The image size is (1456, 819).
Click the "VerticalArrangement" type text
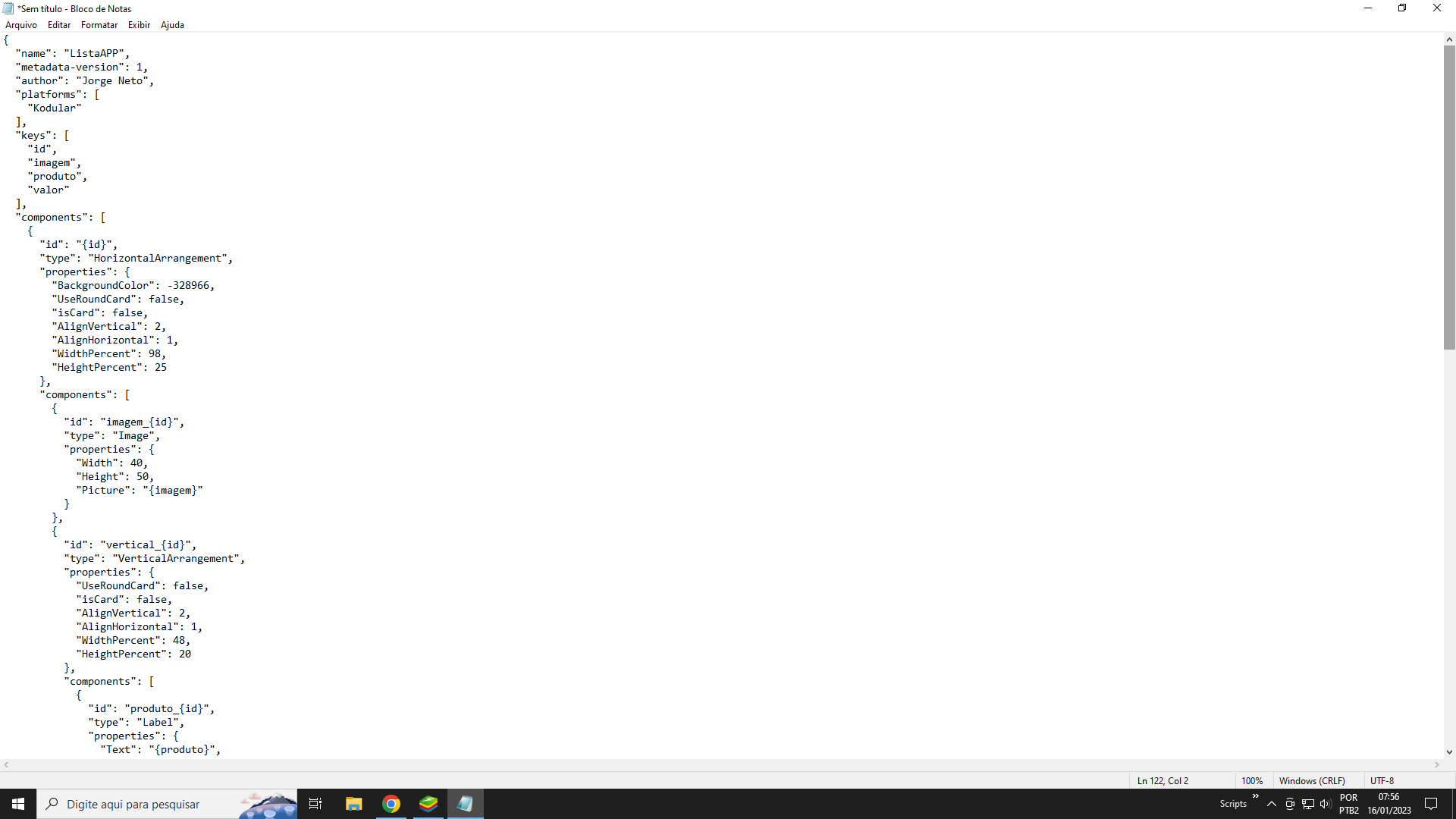pyautogui.click(x=176, y=559)
